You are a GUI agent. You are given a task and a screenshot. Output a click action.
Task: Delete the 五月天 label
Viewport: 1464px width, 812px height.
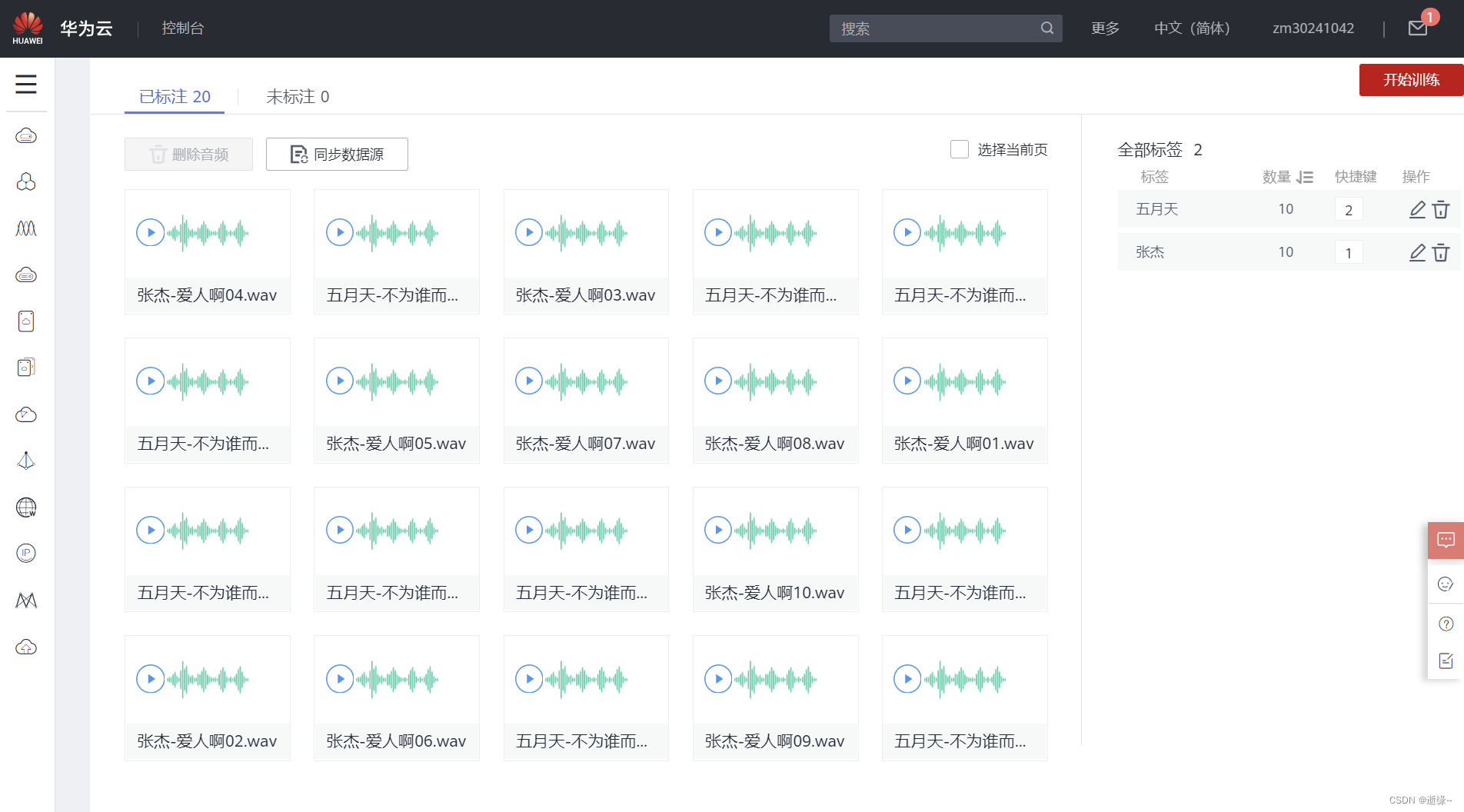(x=1442, y=209)
